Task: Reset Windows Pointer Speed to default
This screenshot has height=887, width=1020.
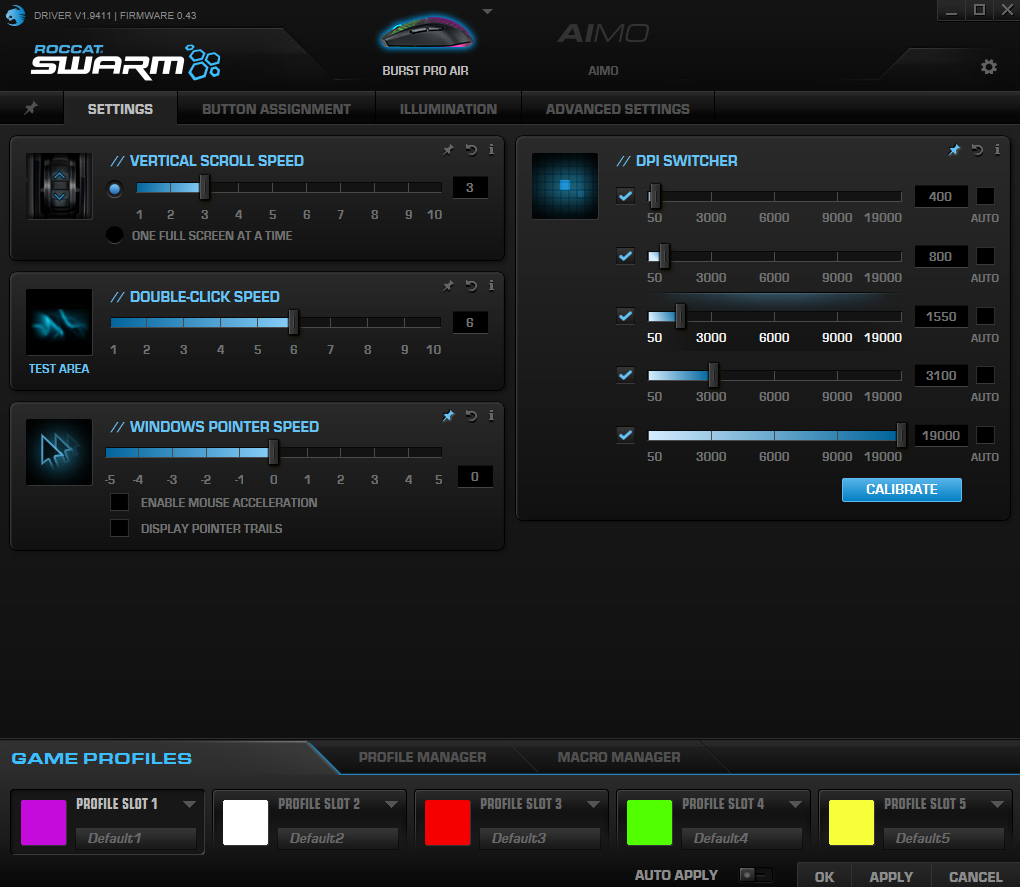Action: pos(471,416)
